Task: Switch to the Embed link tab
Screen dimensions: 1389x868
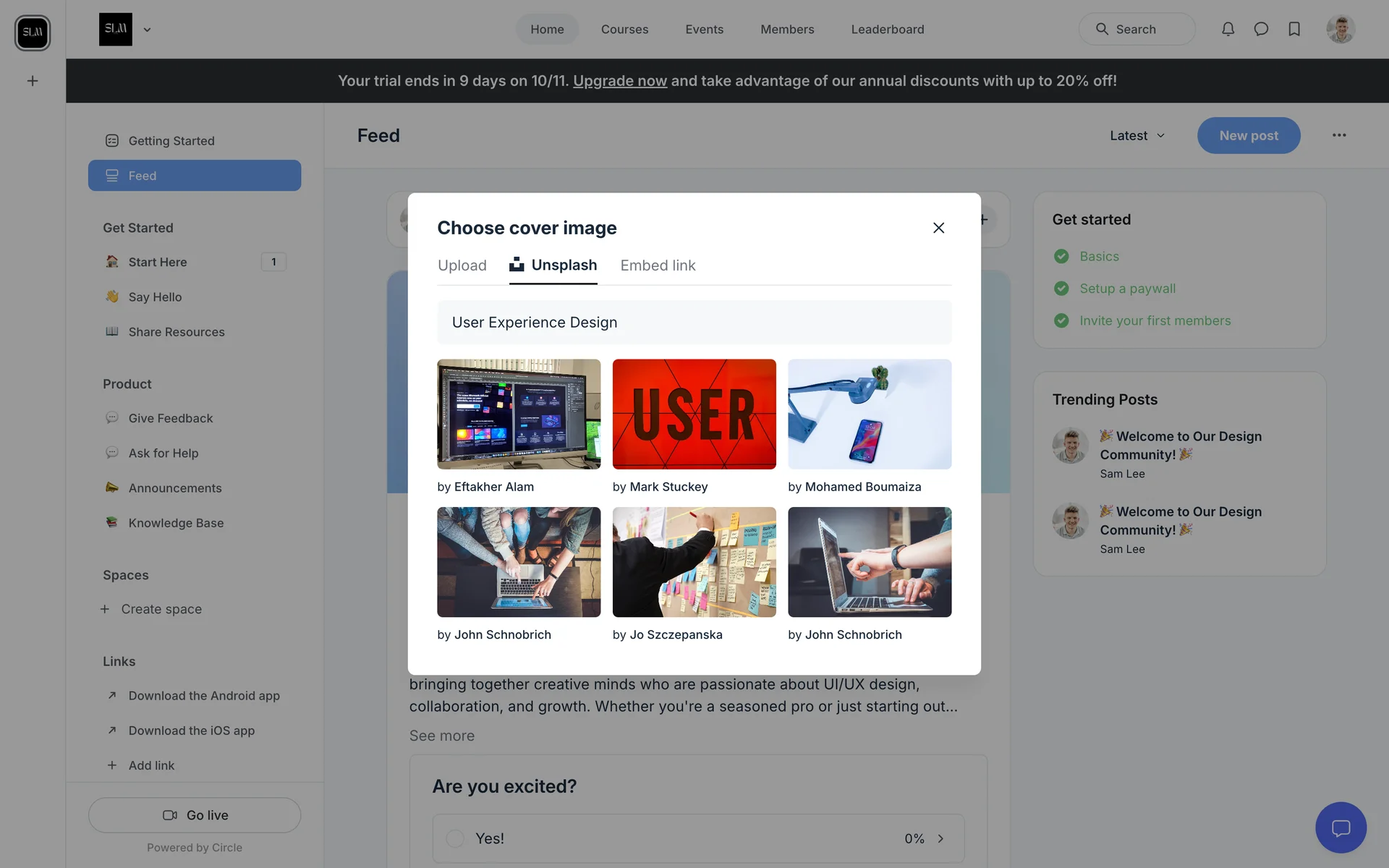Action: coord(658,265)
